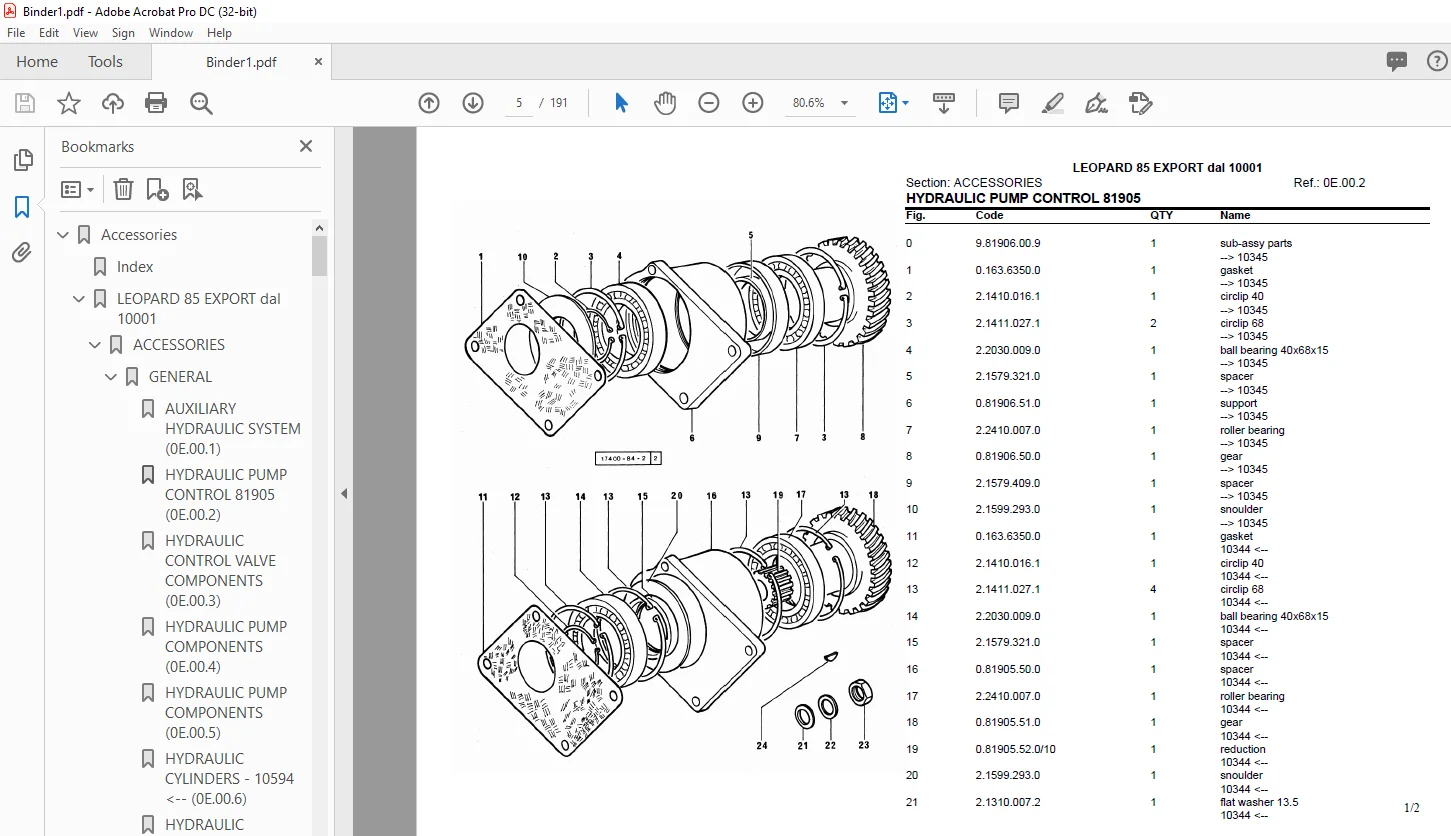Collapse the left navigation pane arrow

[343, 493]
